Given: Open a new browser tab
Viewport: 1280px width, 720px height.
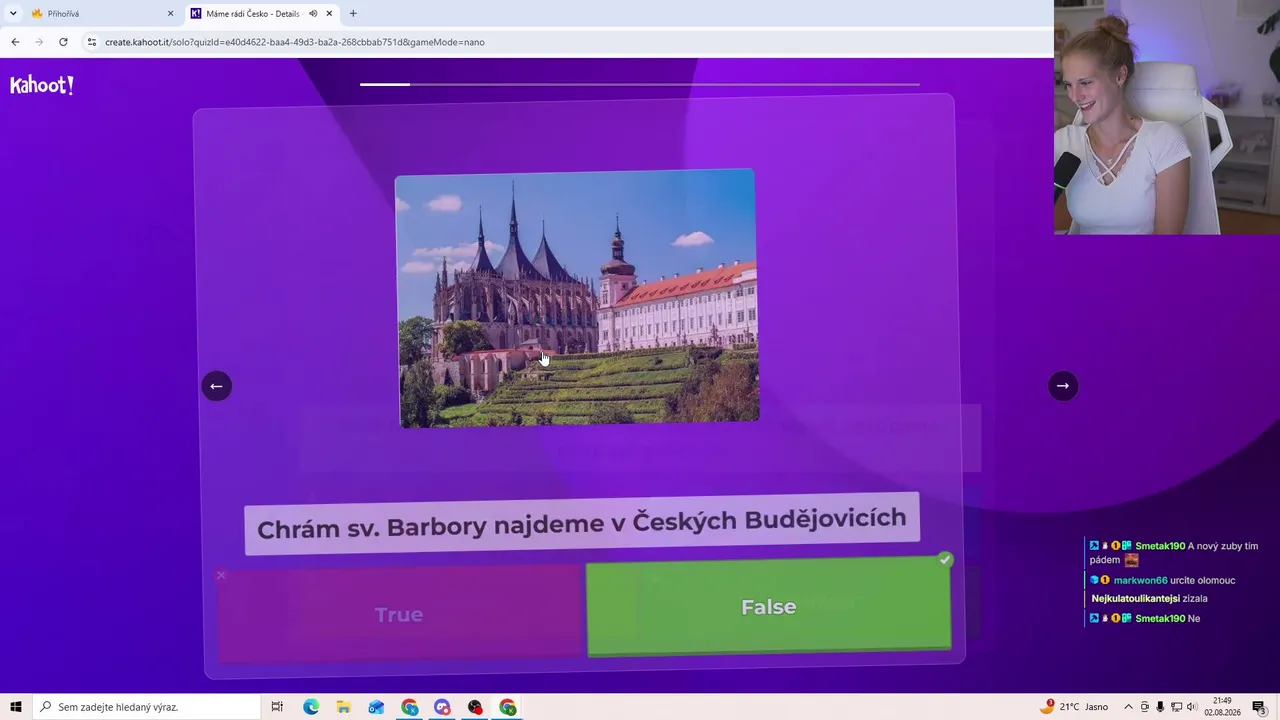Looking at the screenshot, I should point(353,13).
